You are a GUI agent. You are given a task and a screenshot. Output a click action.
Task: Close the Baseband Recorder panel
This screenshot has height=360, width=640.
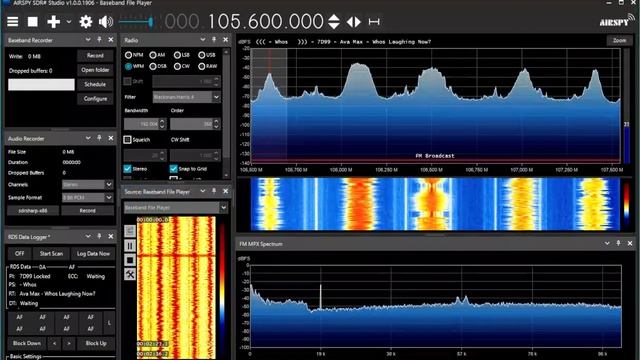coord(111,40)
